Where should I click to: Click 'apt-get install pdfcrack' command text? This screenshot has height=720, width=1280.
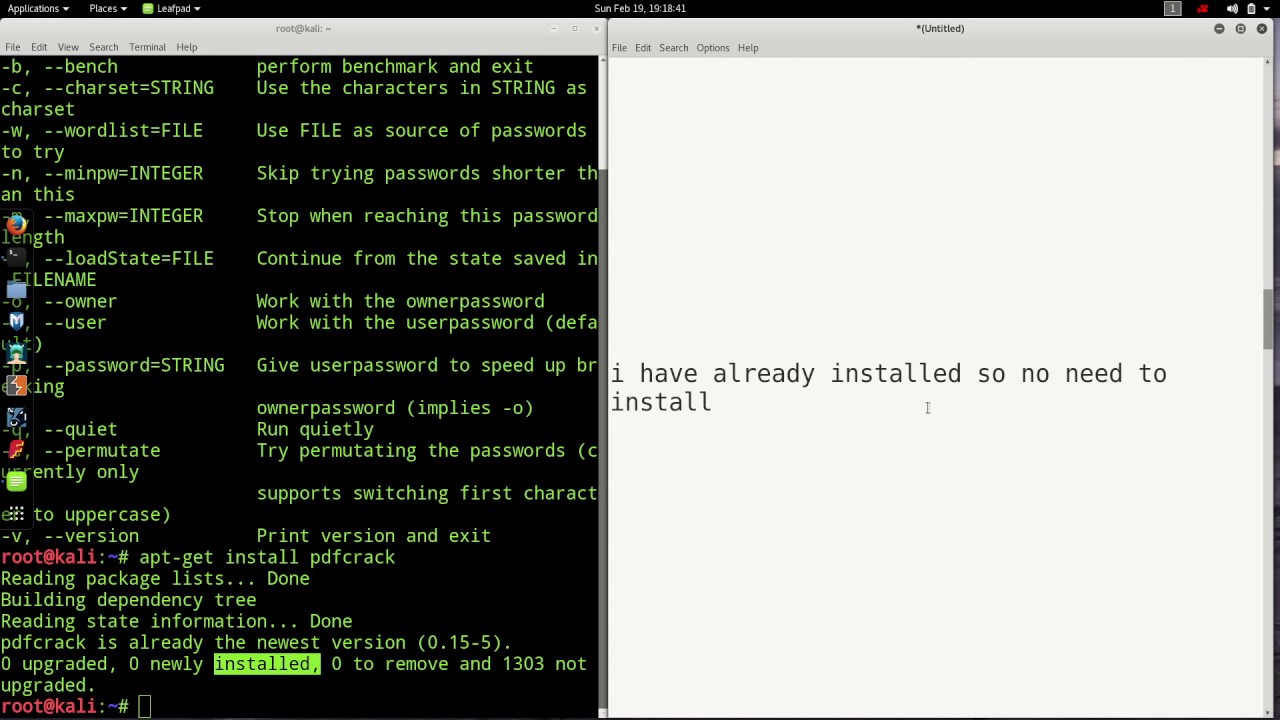267,557
